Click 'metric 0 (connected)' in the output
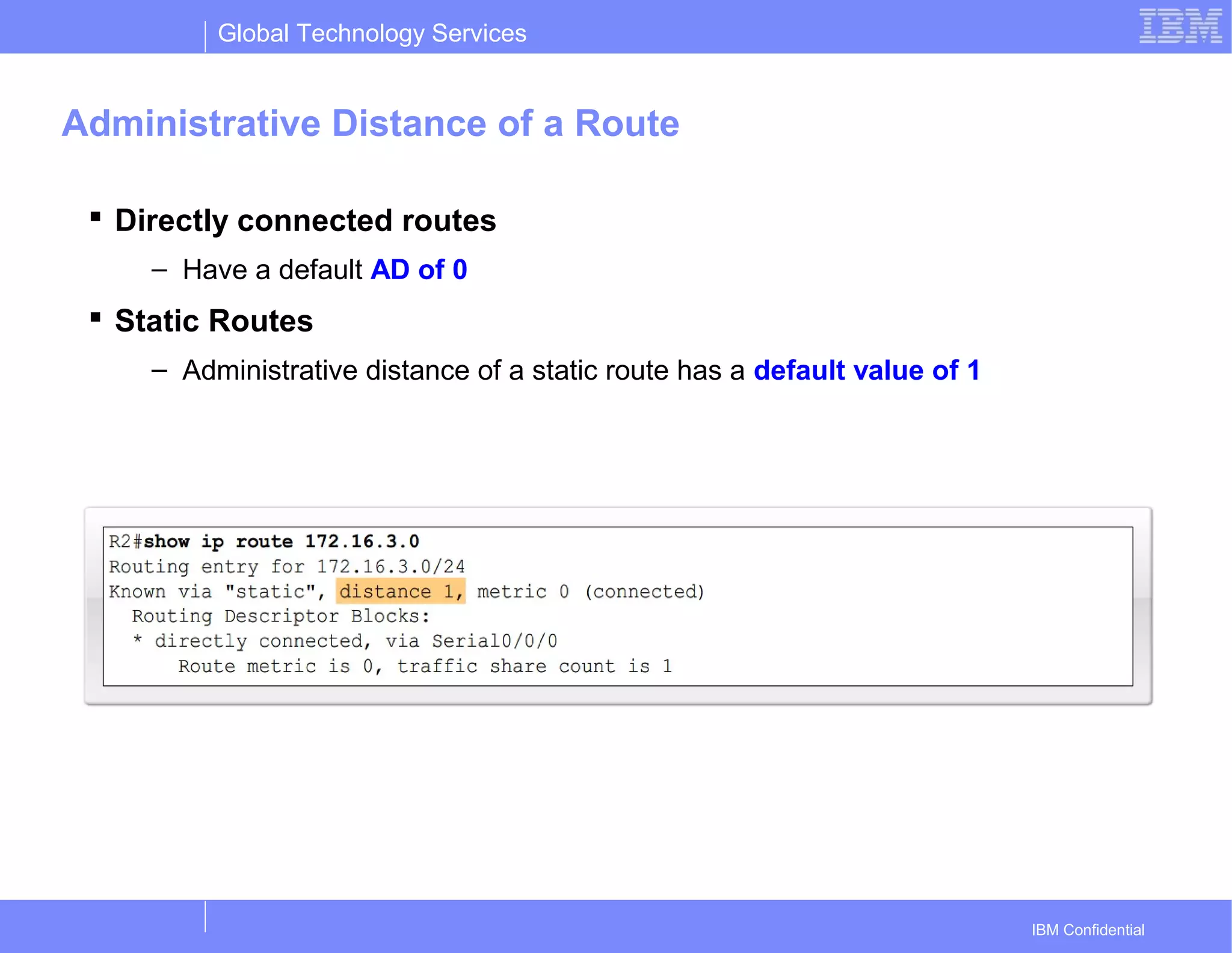This screenshot has height=953, width=1232. [x=590, y=591]
